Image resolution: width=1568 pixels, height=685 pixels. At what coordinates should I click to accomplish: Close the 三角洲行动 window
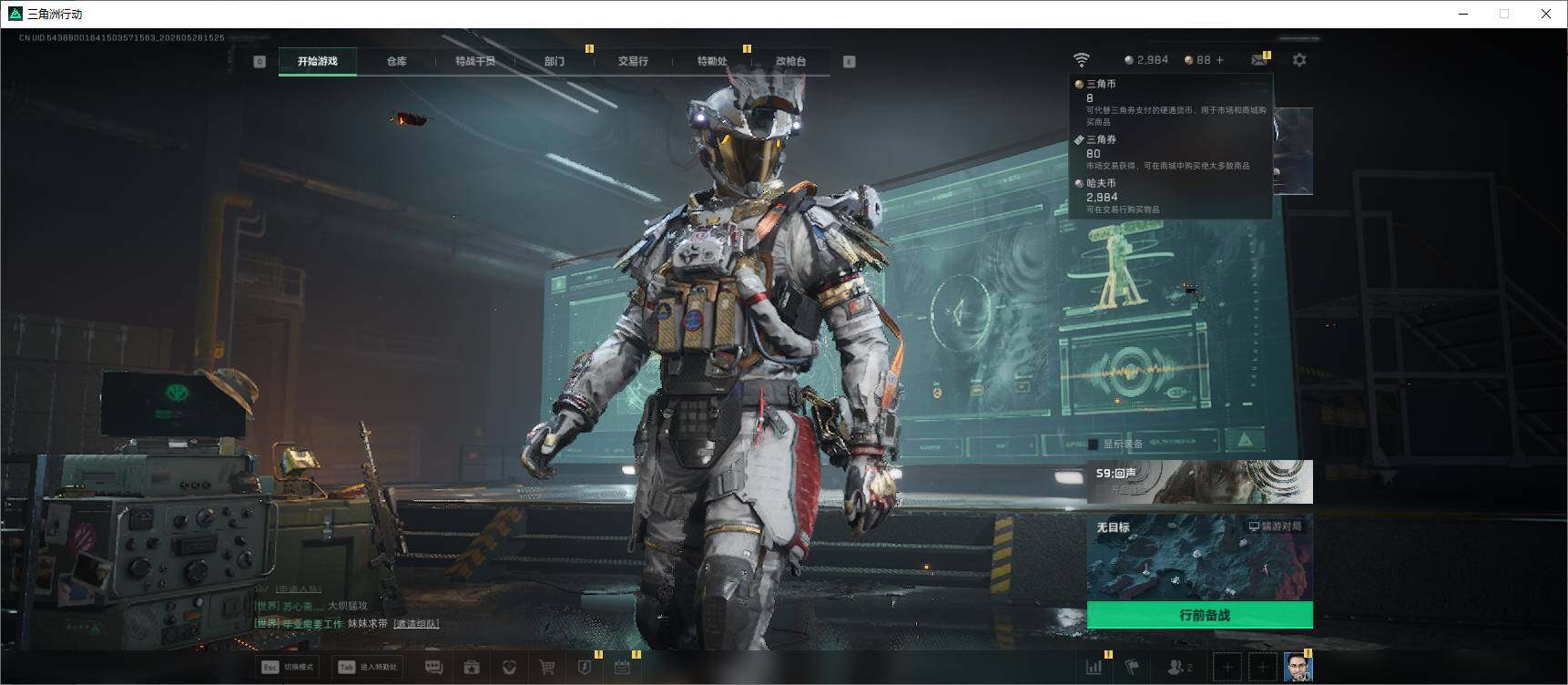point(1546,14)
